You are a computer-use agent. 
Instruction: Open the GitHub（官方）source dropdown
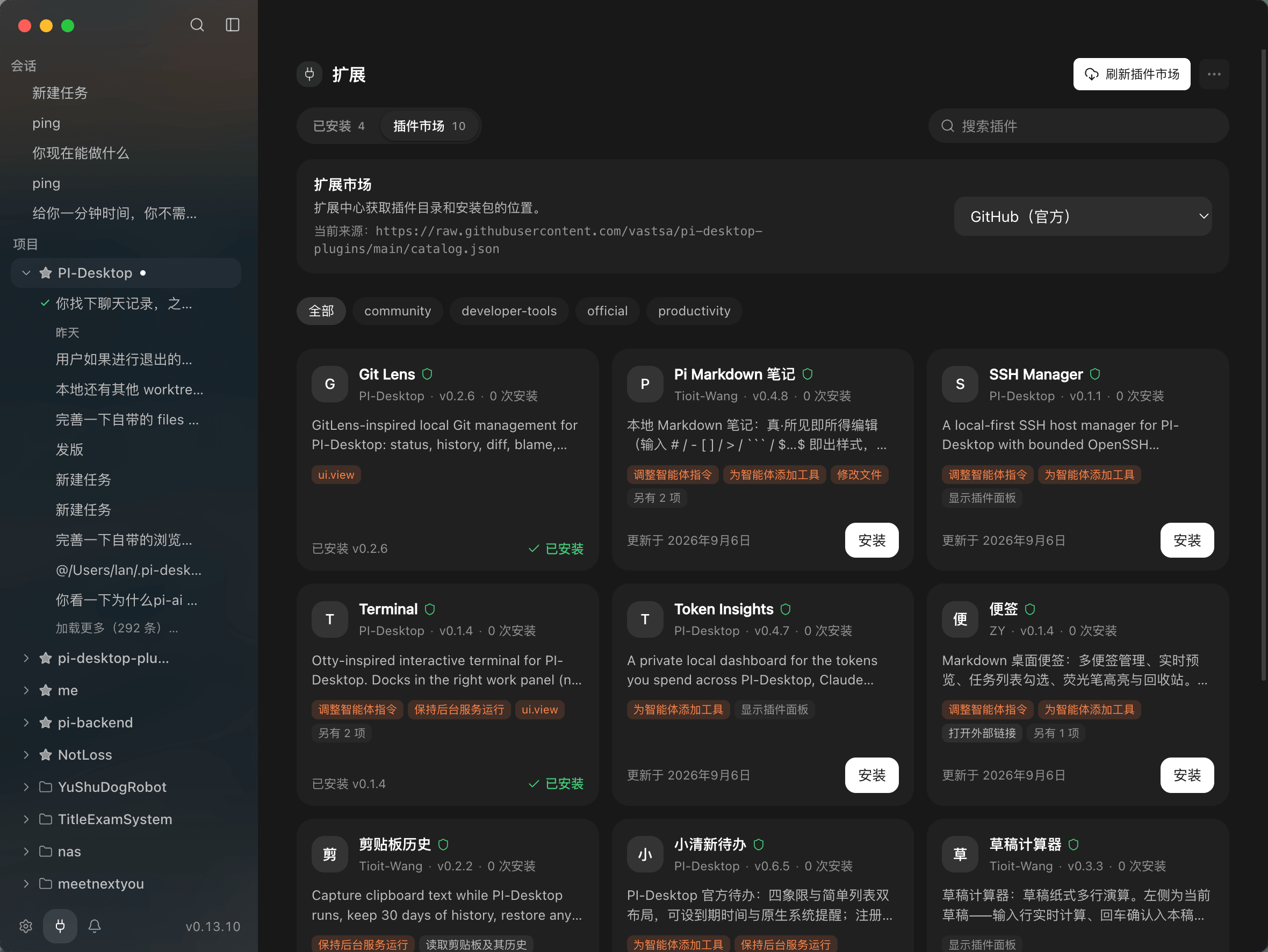(x=1082, y=216)
